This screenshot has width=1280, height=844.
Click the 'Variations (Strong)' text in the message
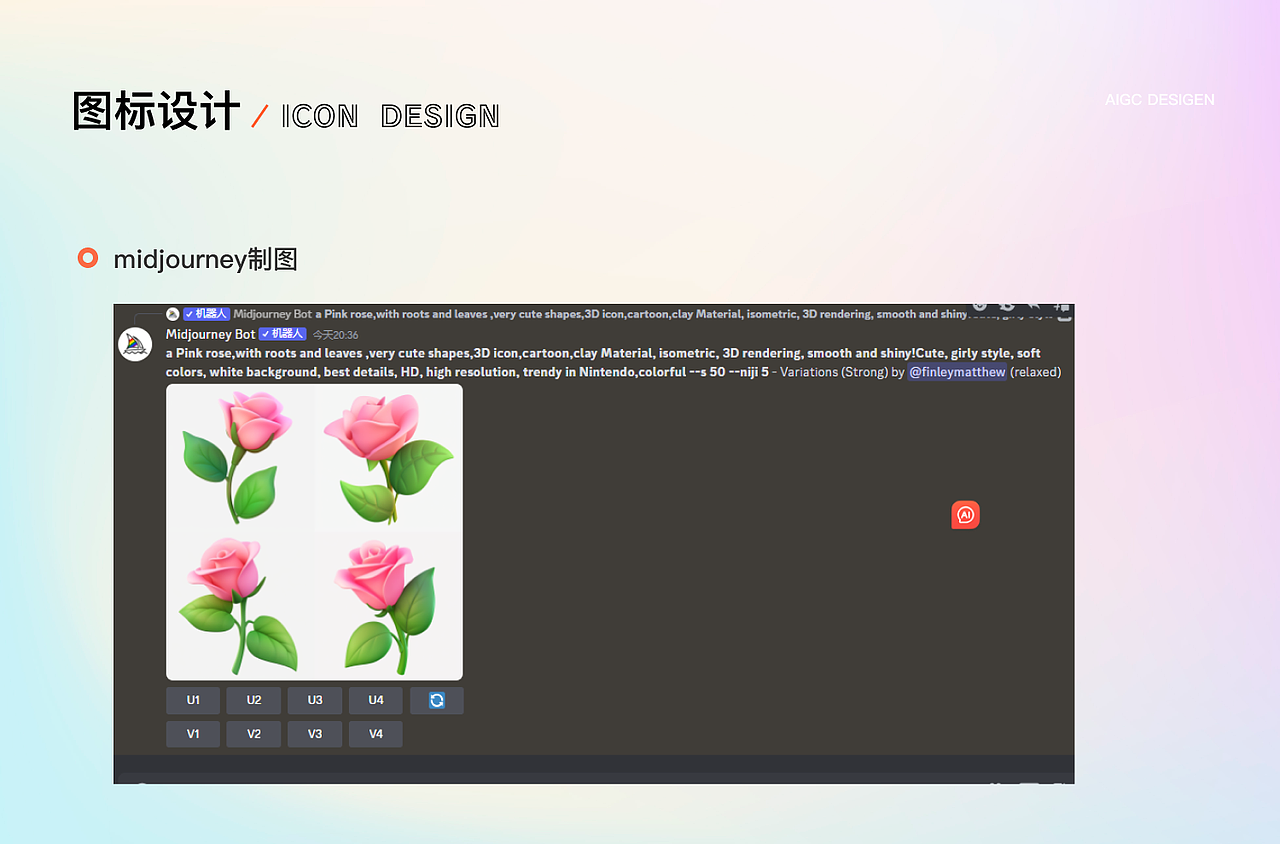pyautogui.click(x=834, y=372)
